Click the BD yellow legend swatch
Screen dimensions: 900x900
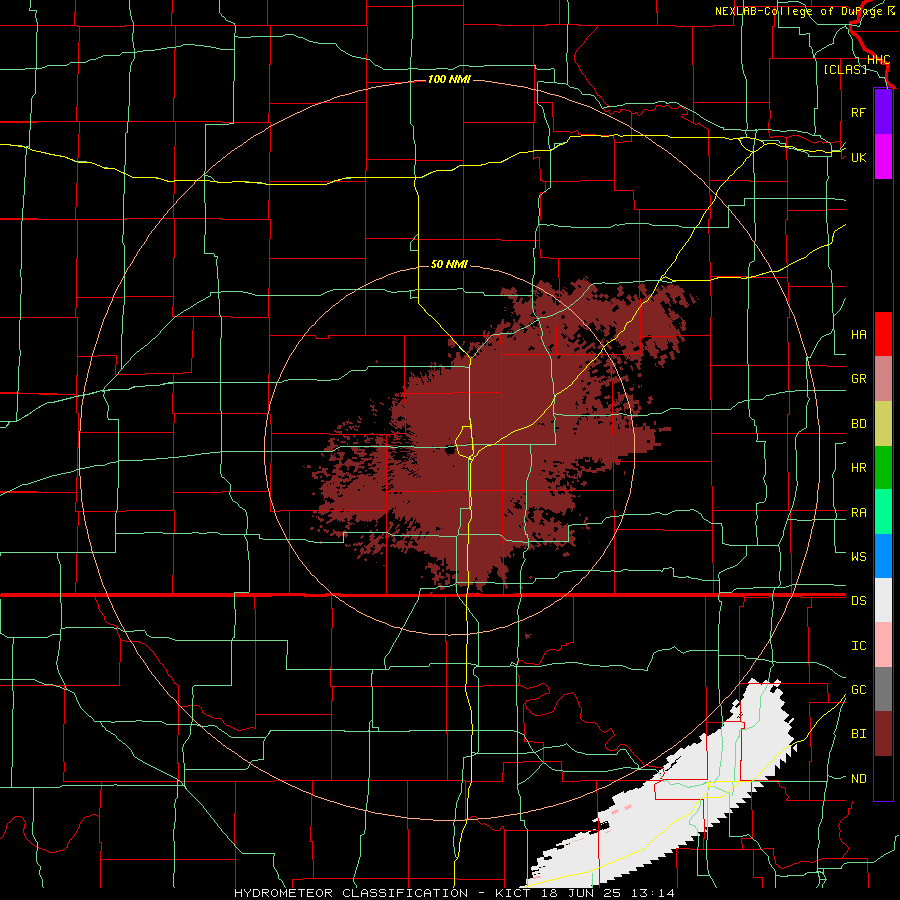click(x=883, y=424)
